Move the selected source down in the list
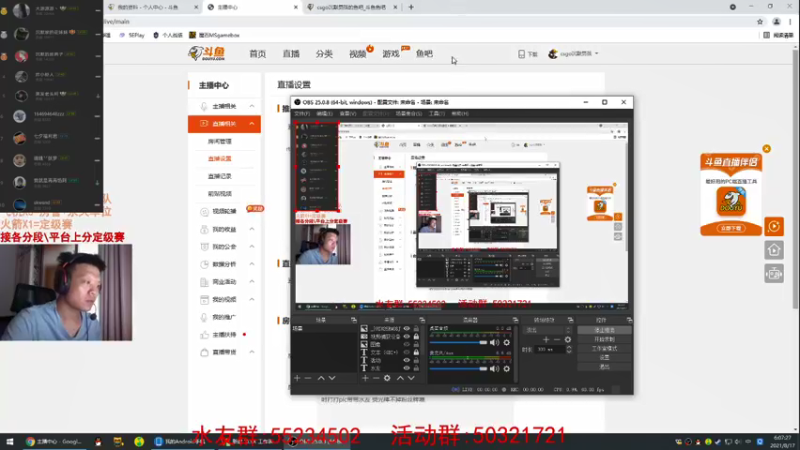800x450 pixels. [x=411, y=378]
